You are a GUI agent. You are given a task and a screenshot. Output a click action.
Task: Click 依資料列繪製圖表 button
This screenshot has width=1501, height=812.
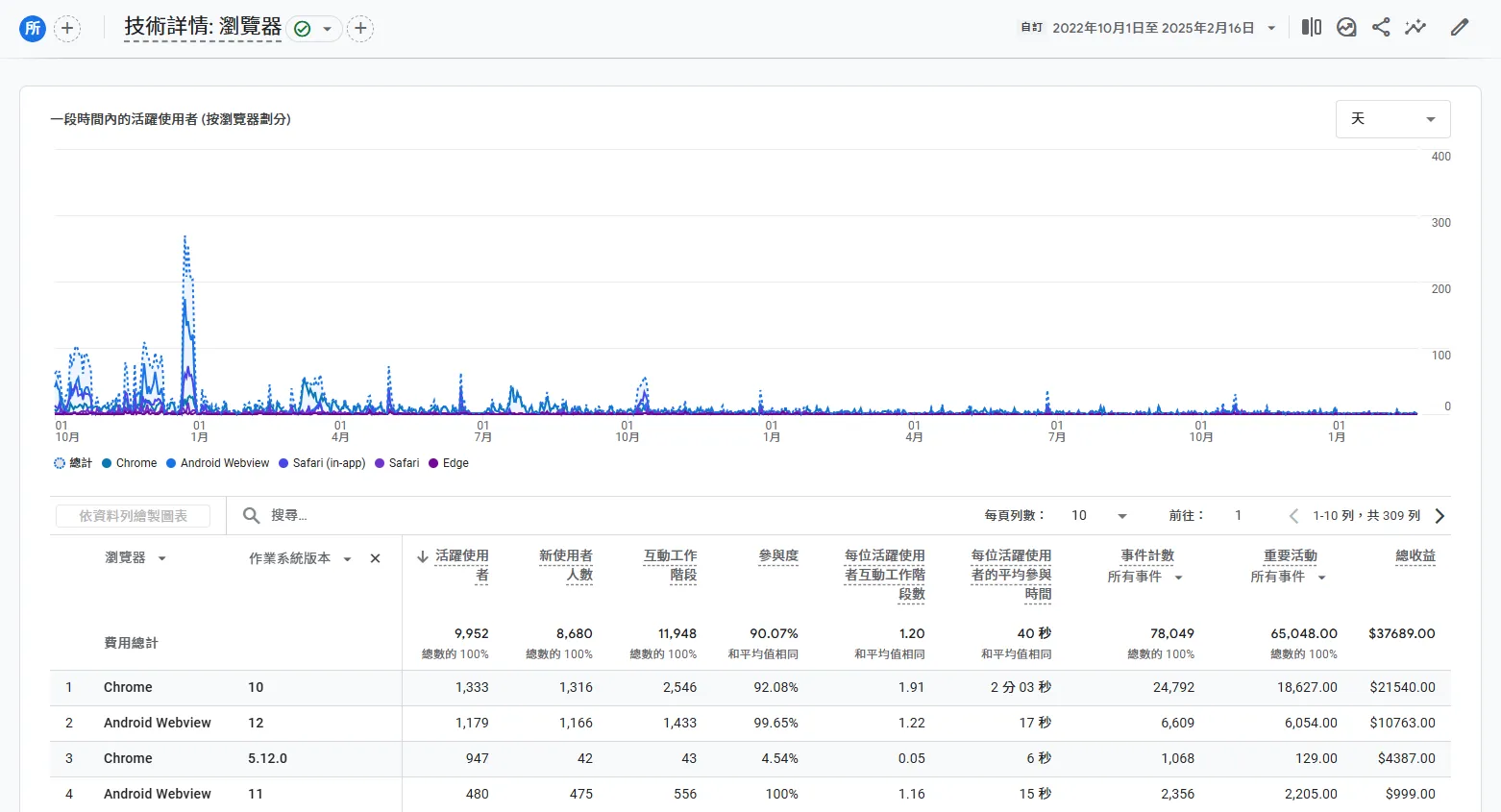click(134, 516)
